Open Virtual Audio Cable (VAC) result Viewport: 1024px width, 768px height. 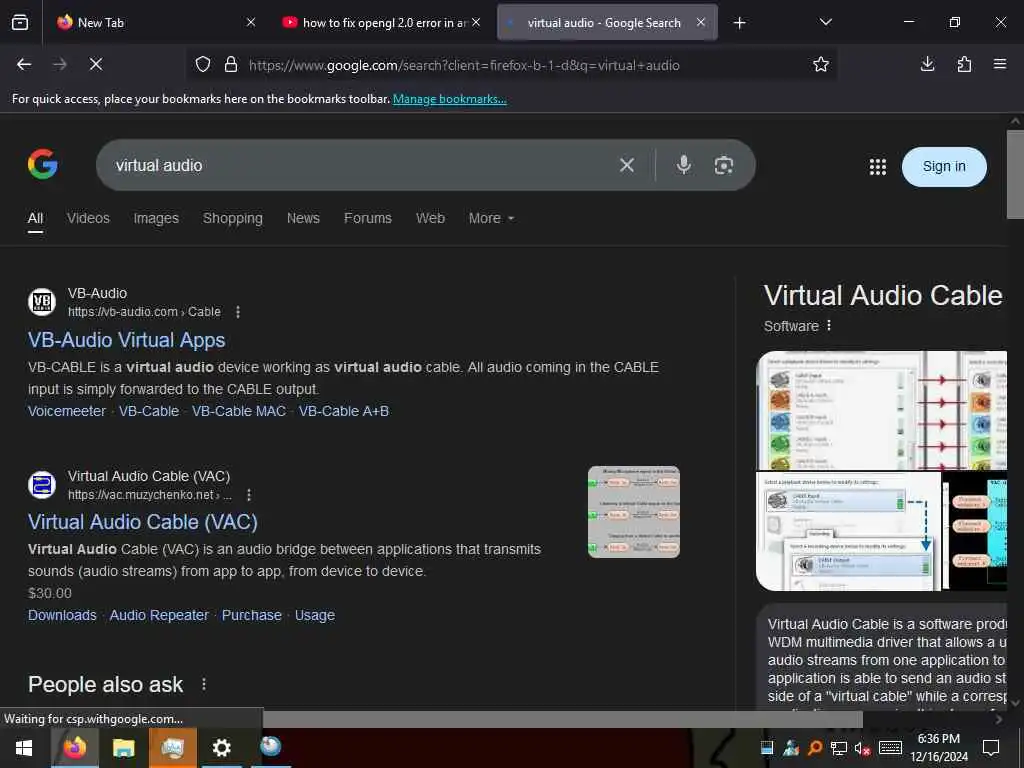point(142,522)
